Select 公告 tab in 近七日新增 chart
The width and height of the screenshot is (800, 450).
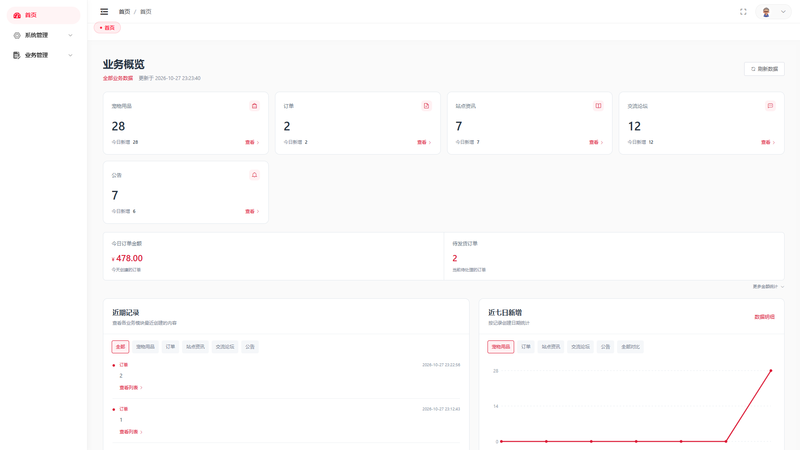pyautogui.click(x=605, y=347)
